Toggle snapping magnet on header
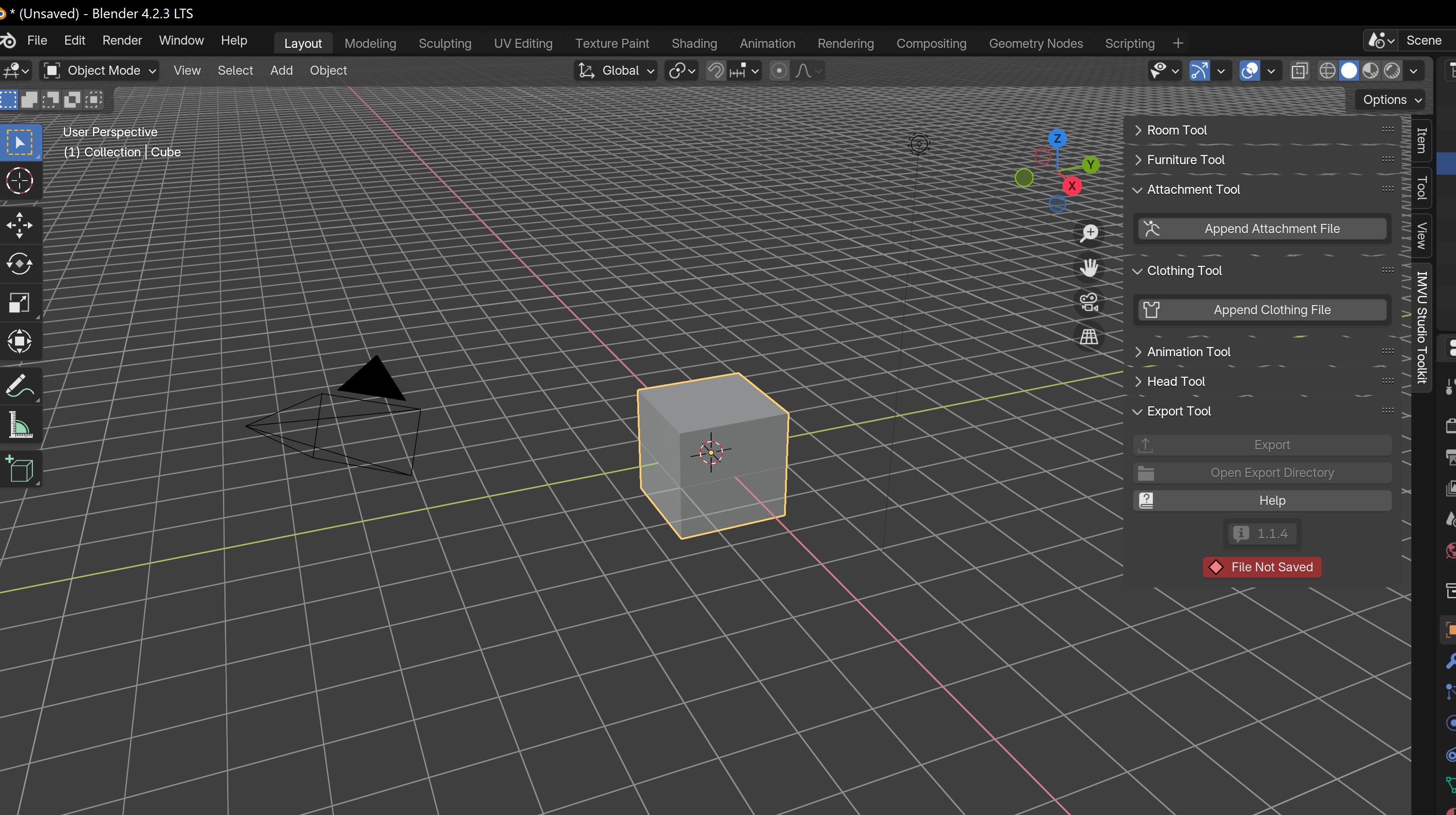 [x=716, y=71]
